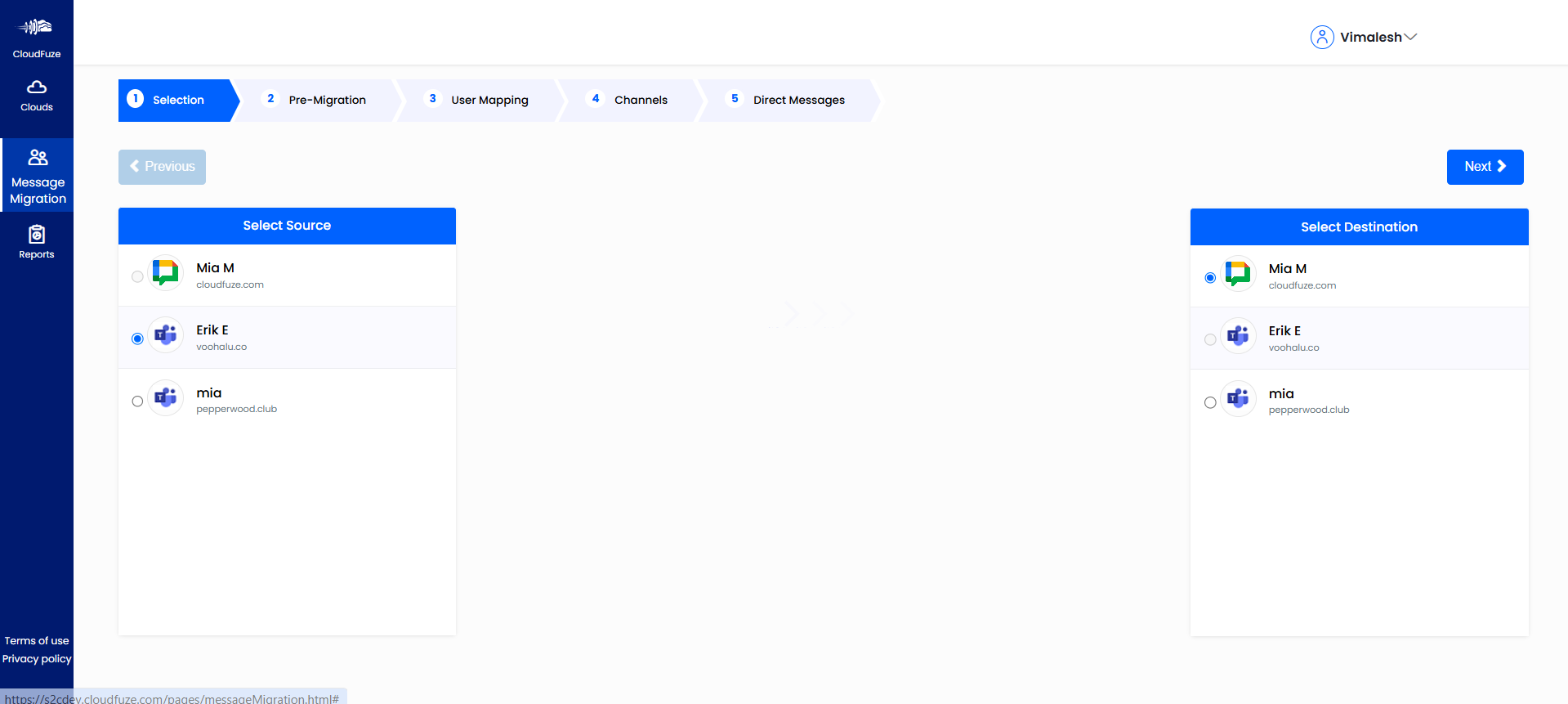This screenshot has width=1568, height=704.
Task: Click the Previous button
Action: [162, 167]
